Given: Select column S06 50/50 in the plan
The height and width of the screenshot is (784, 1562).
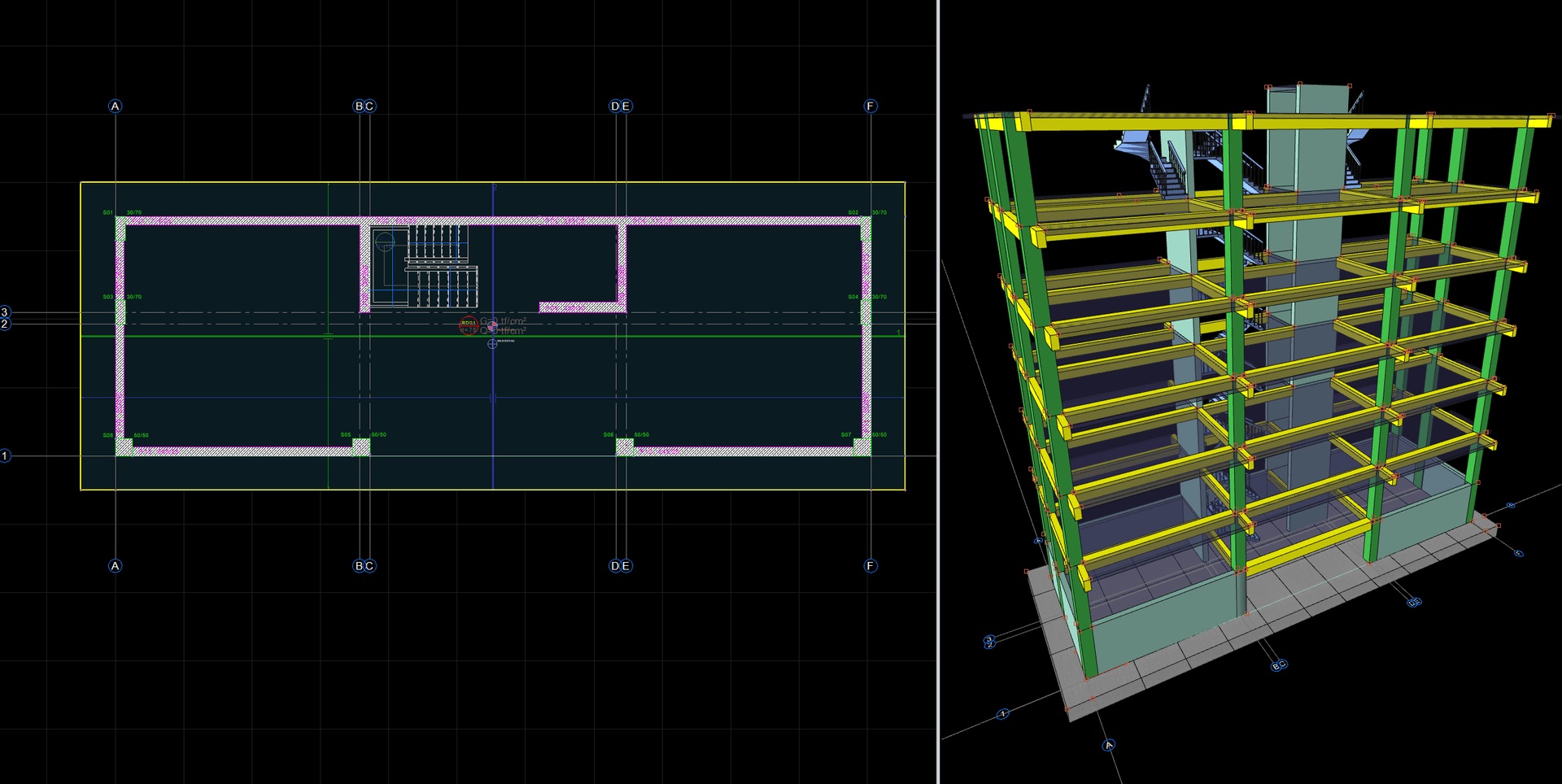Looking at the screenshot, I should (x=625, y=447).
